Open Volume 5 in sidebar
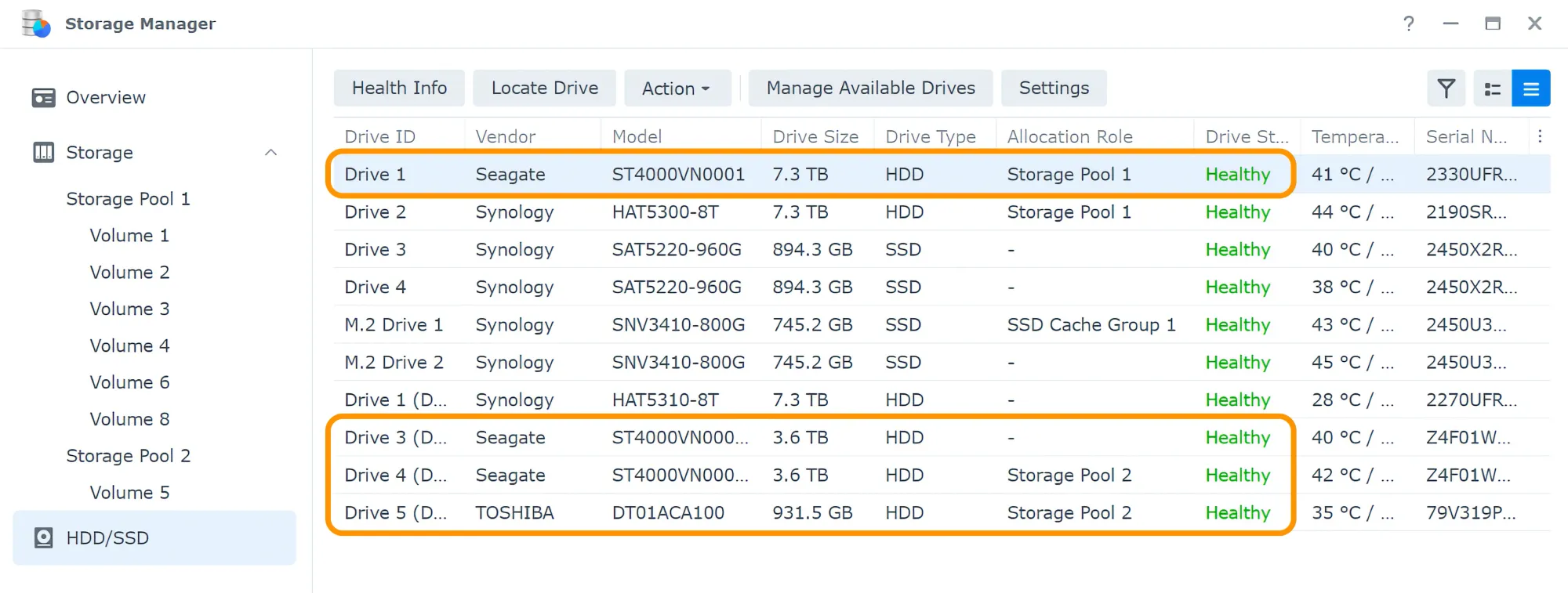Viewport: 1568px width, 593px height. (x=129, y=493)
